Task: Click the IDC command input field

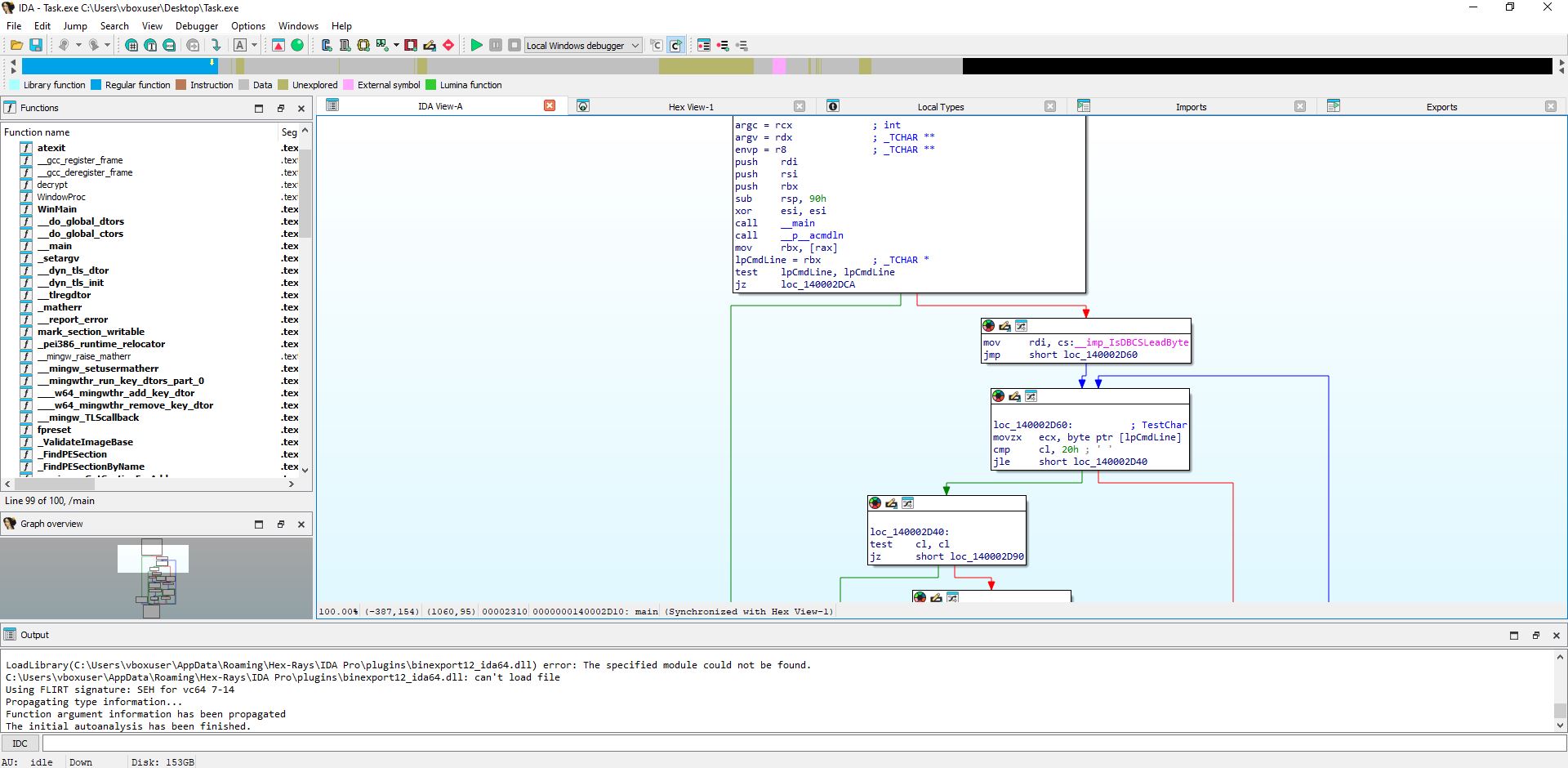Action: 804,743
